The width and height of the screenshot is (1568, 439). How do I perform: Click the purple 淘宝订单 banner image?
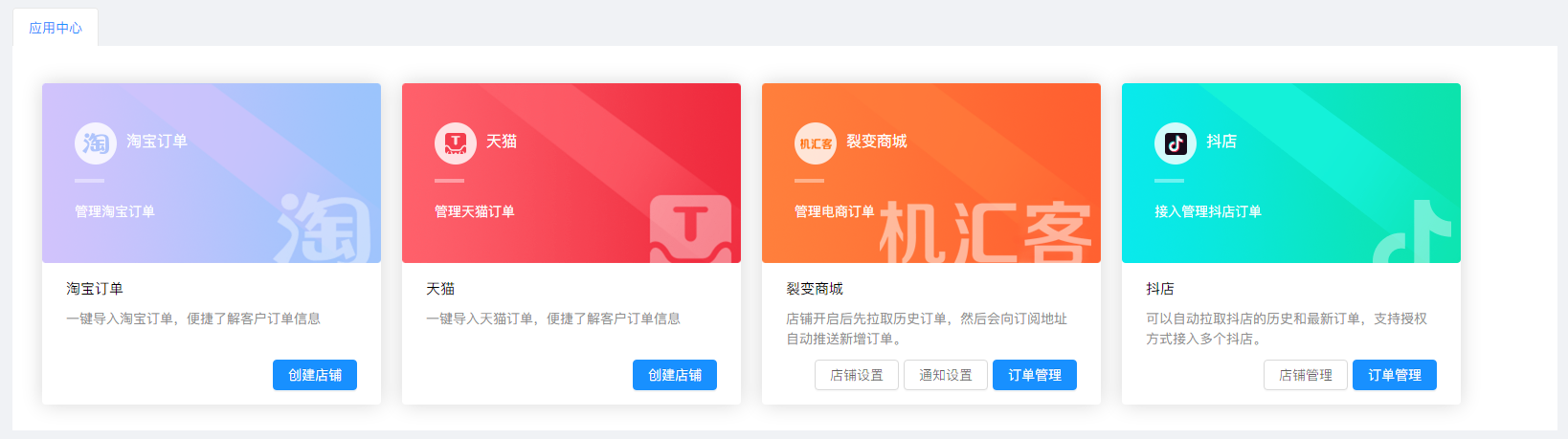pyautogui.click(x=212, y=173)
